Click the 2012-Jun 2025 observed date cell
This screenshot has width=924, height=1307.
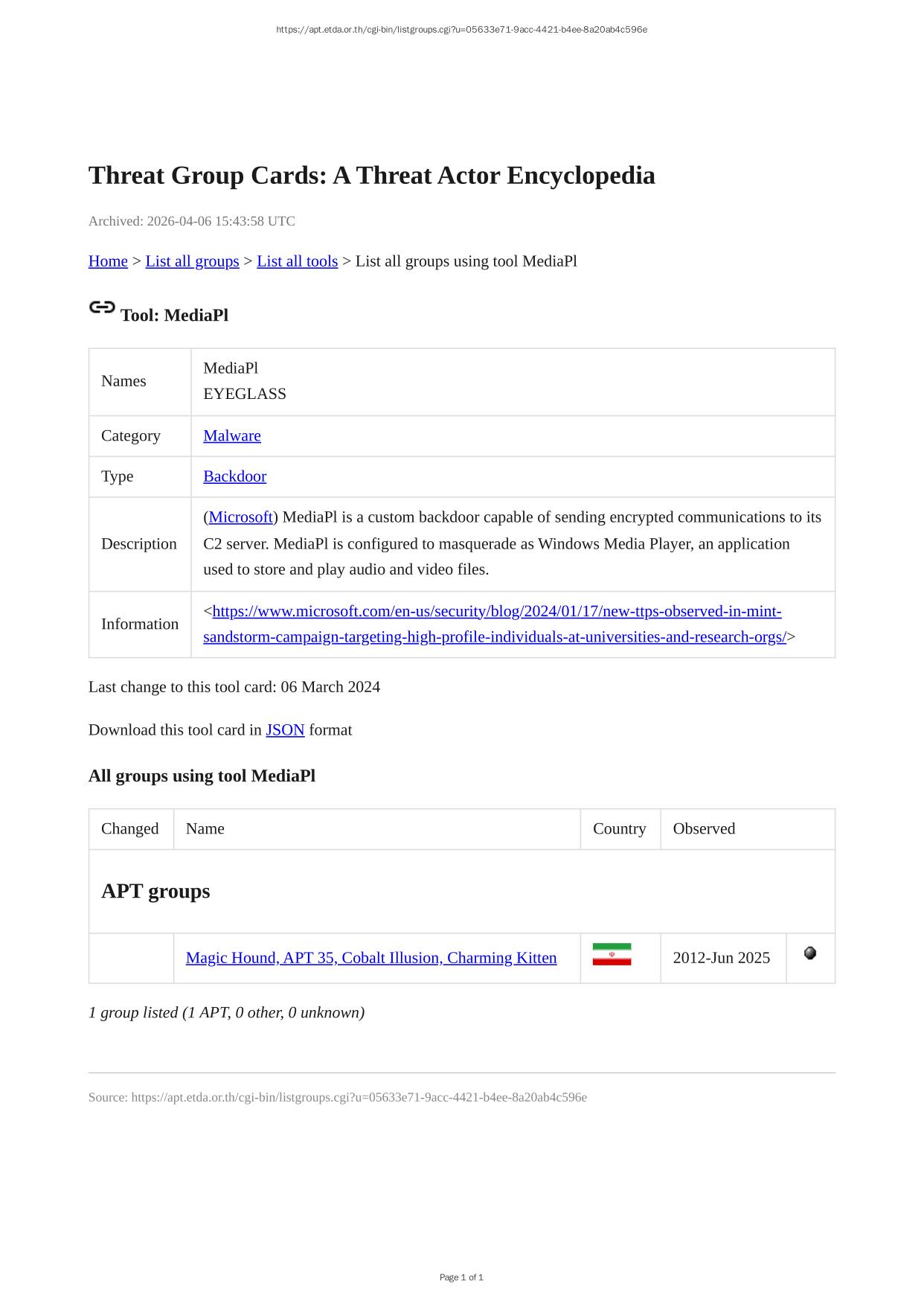coord(721,958)
